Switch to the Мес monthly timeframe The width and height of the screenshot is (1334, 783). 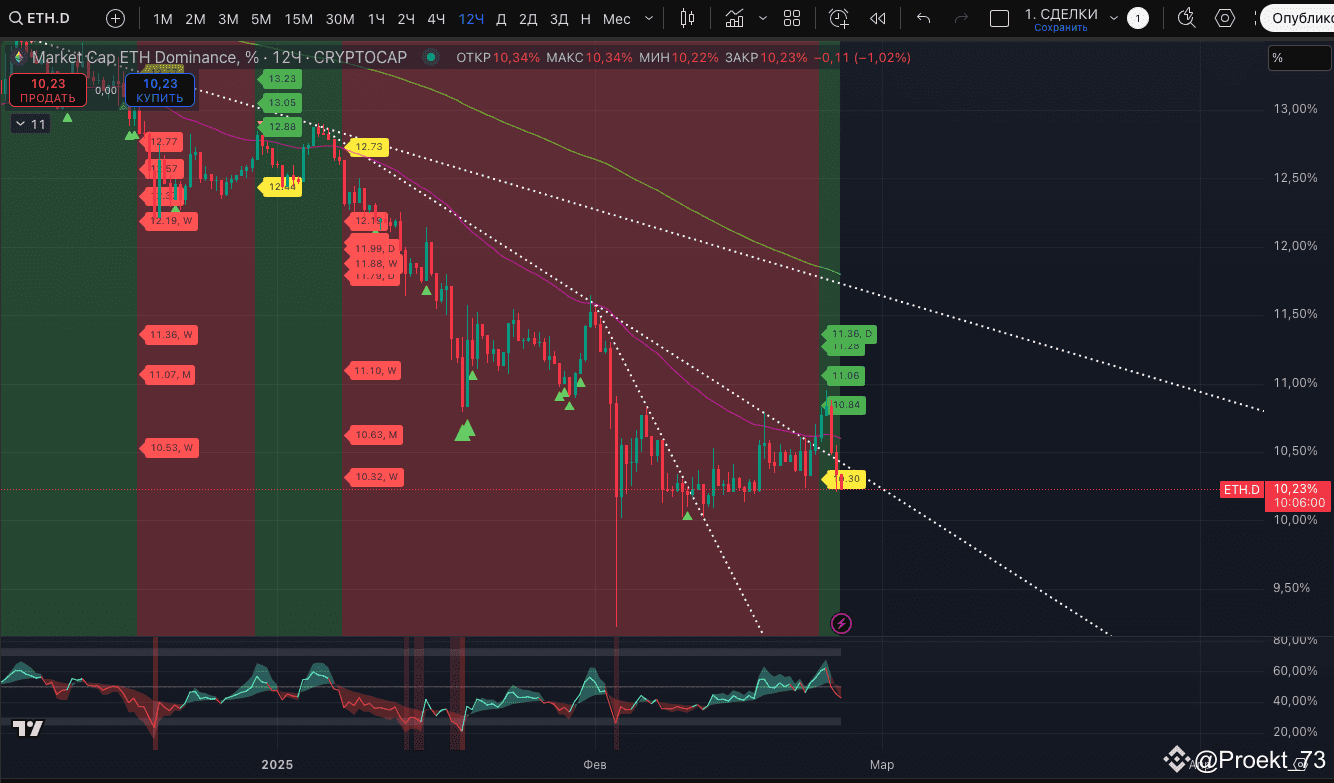[x=616, y=18]
